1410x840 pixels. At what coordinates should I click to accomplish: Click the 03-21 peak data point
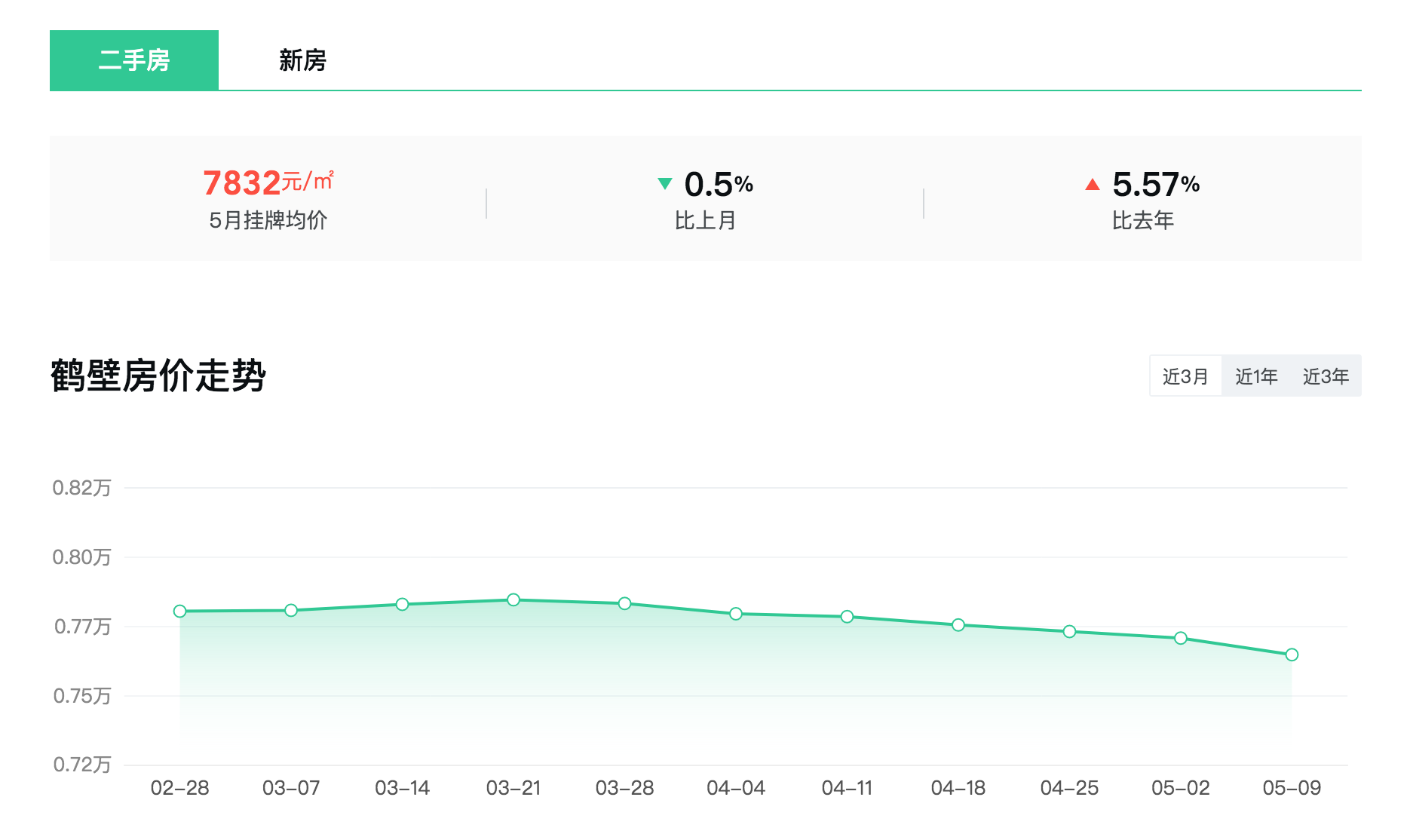[x=513, y=600]
